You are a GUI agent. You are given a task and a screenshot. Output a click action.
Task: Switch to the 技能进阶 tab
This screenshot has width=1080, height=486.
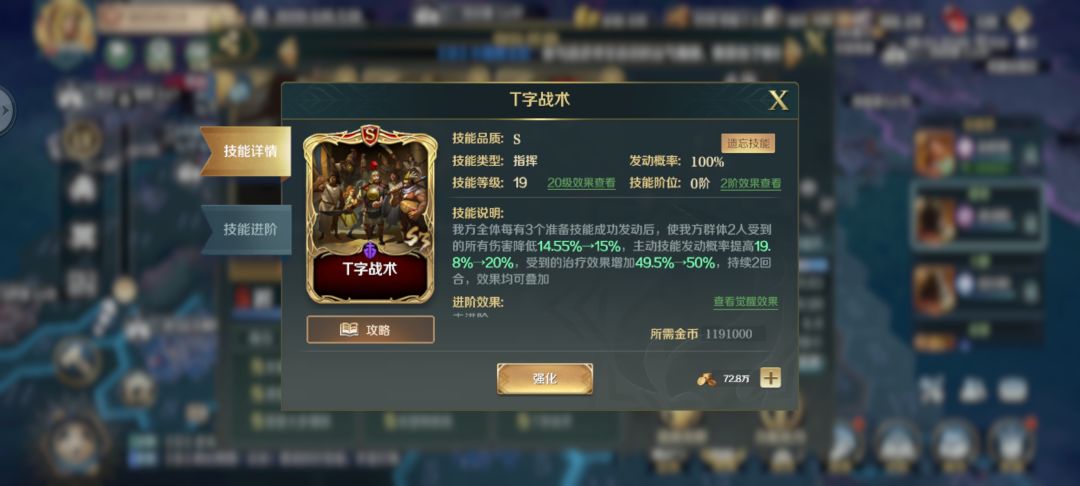247,229
